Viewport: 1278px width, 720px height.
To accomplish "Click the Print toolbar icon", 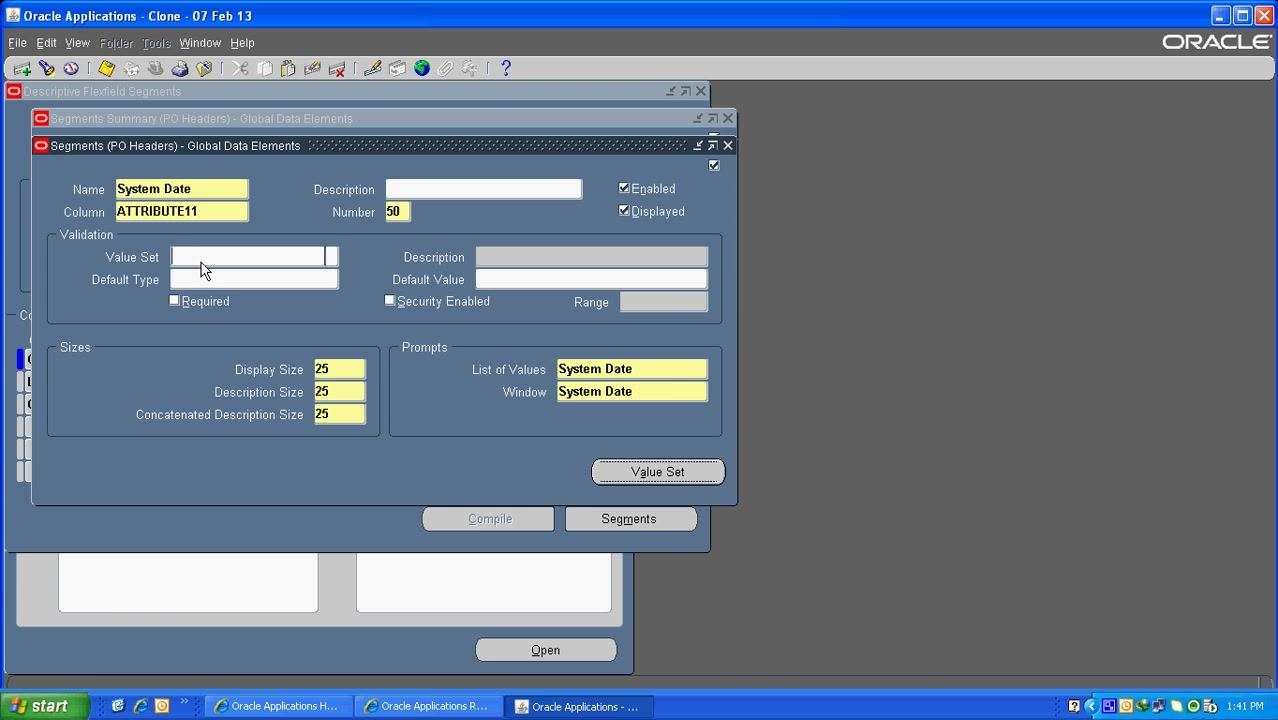I will (x=180, y=69).
